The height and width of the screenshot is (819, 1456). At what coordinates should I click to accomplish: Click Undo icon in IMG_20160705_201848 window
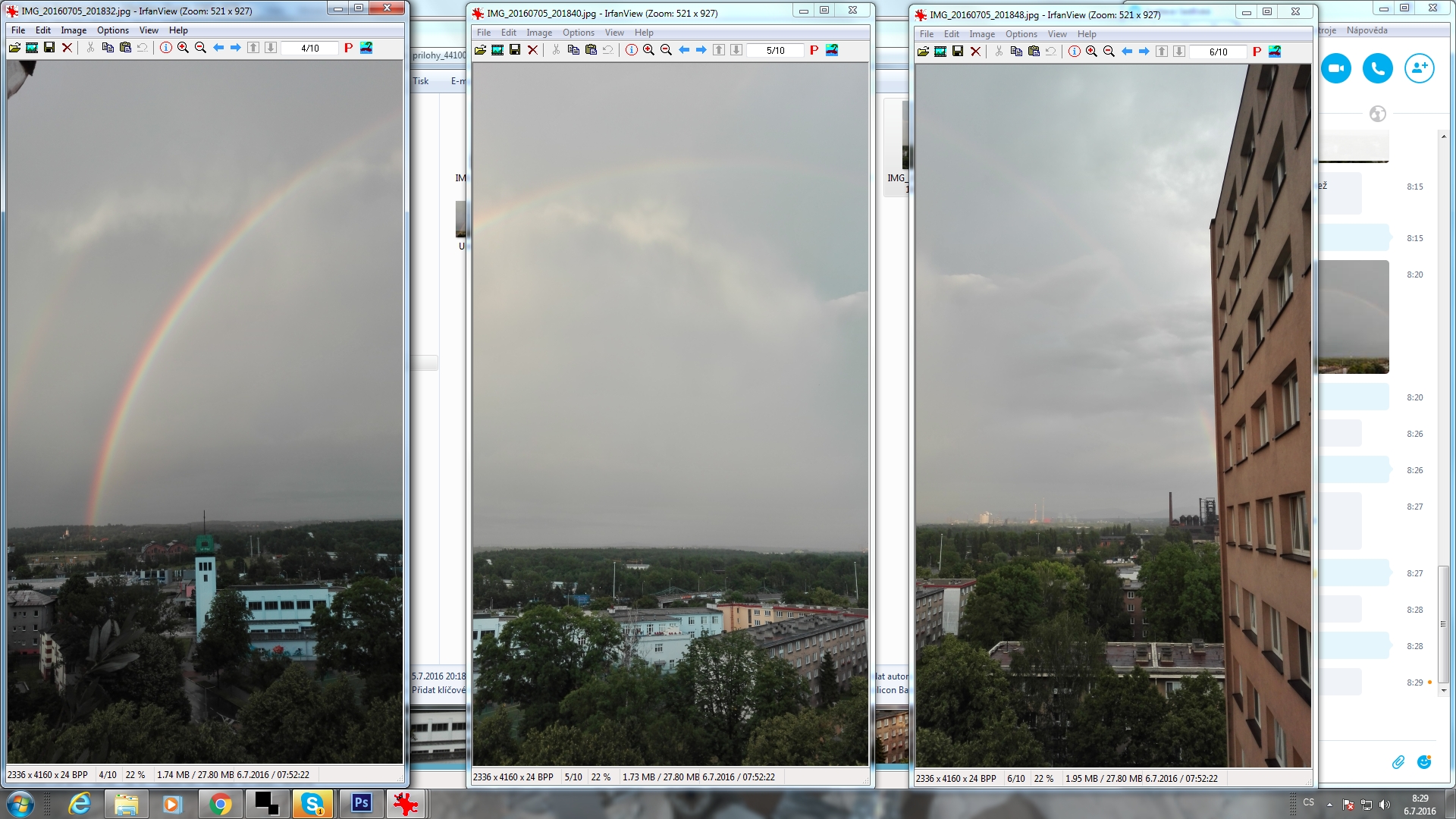1050,52
